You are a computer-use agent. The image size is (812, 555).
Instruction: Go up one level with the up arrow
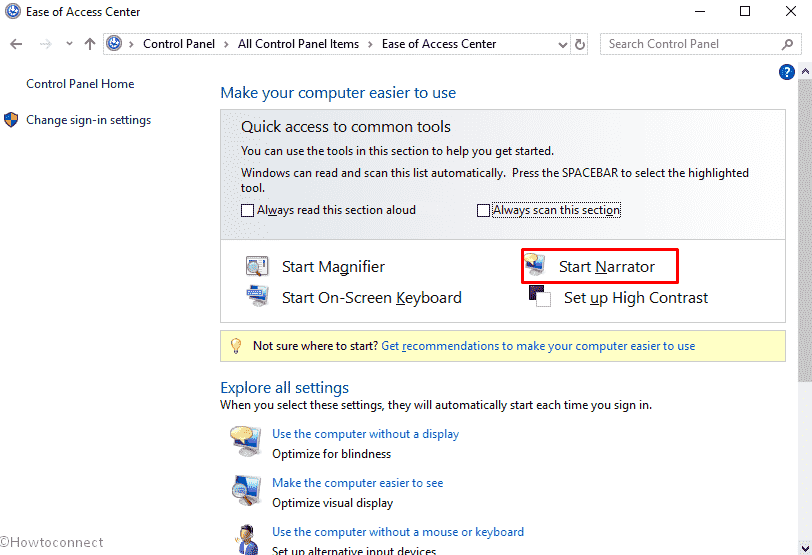point(90,44)
